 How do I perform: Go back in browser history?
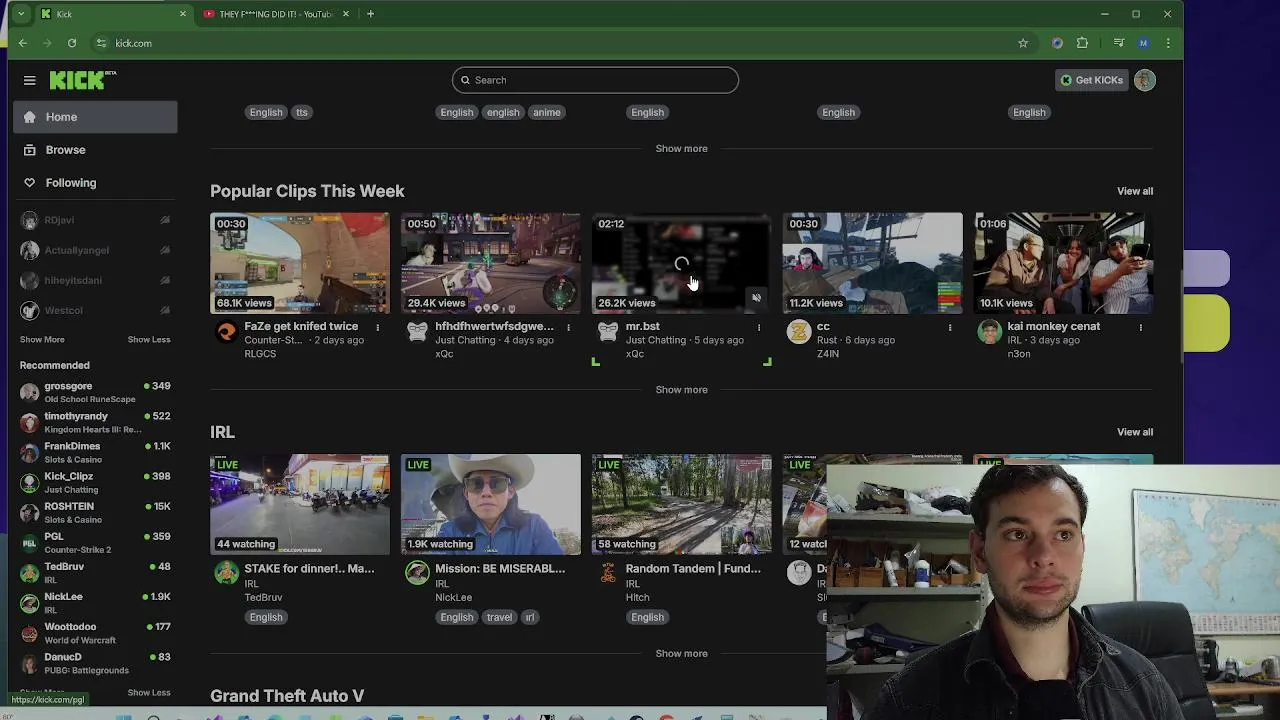click(x=22, y=43)
